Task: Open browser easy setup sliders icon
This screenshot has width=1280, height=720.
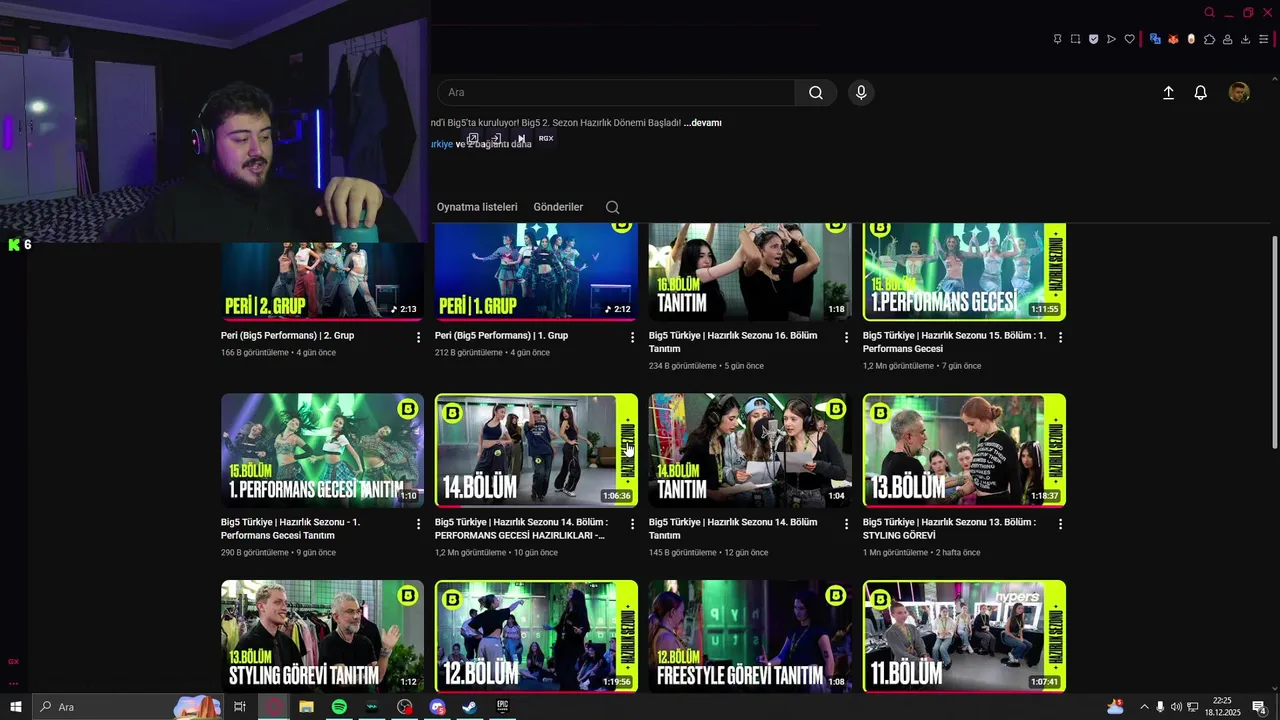Action: (1264, 39)
